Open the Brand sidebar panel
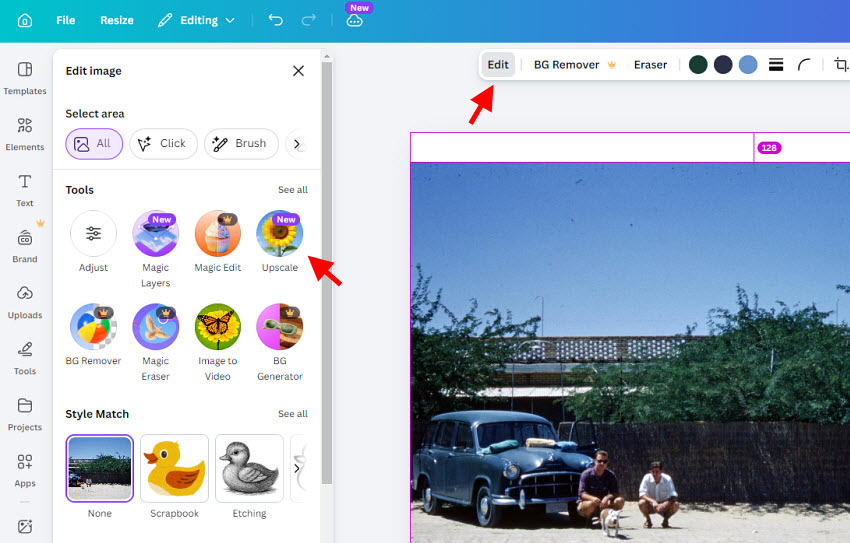This screenshot has width=850, height=543. (25, 246)
